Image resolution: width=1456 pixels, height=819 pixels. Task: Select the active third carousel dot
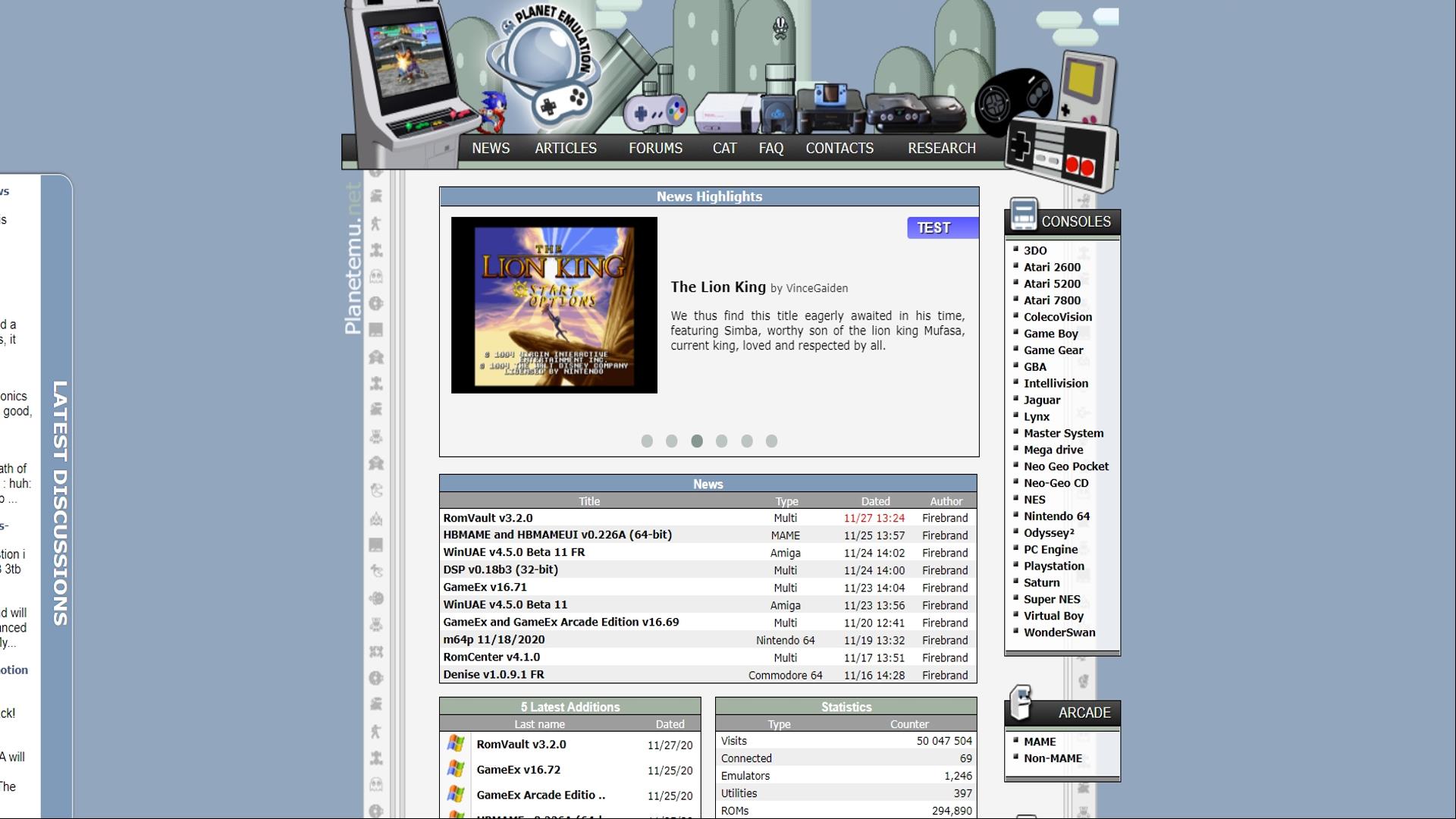(x=697, y=441)
